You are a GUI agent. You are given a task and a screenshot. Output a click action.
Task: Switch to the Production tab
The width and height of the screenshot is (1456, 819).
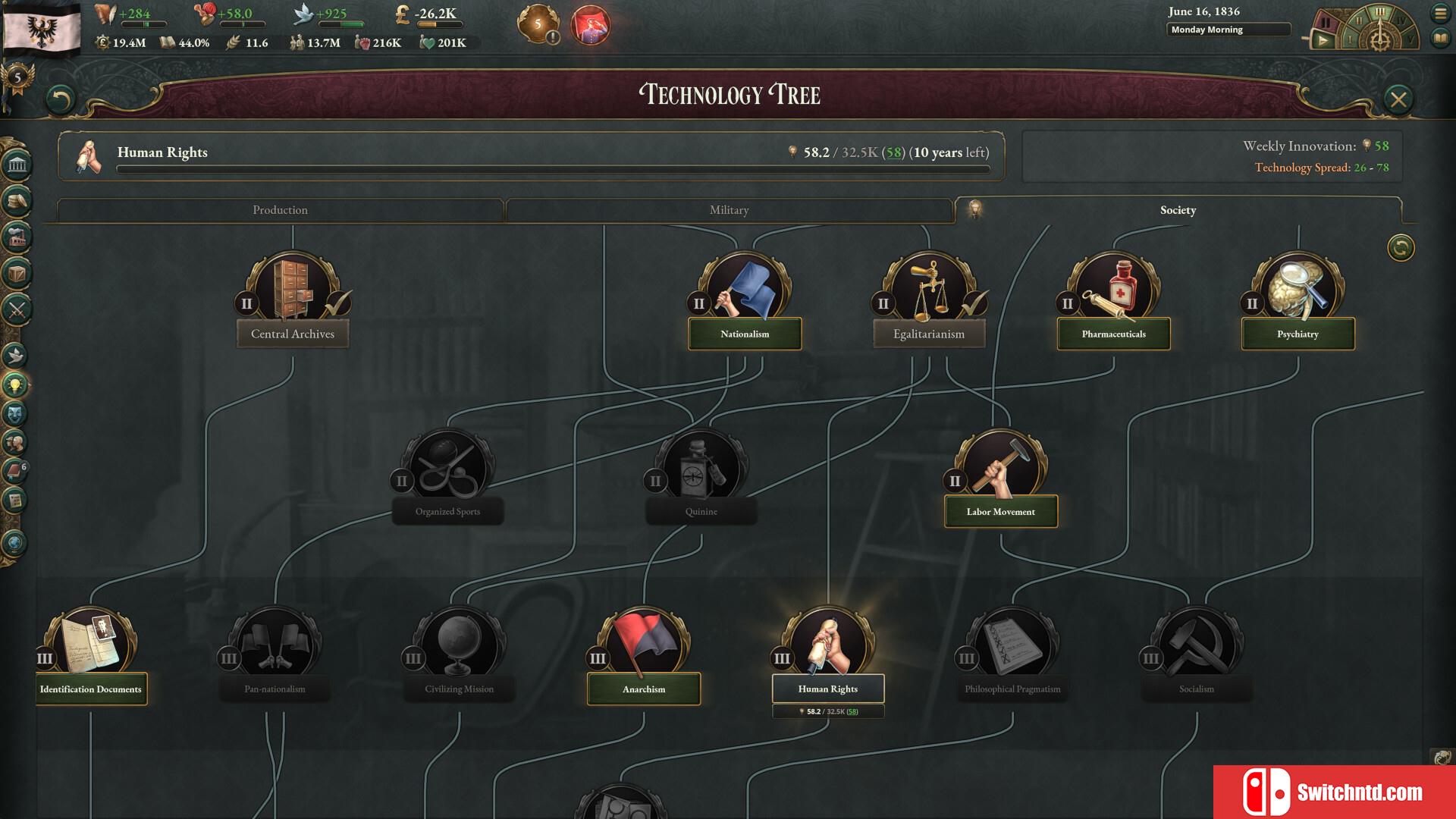(280, 210)
